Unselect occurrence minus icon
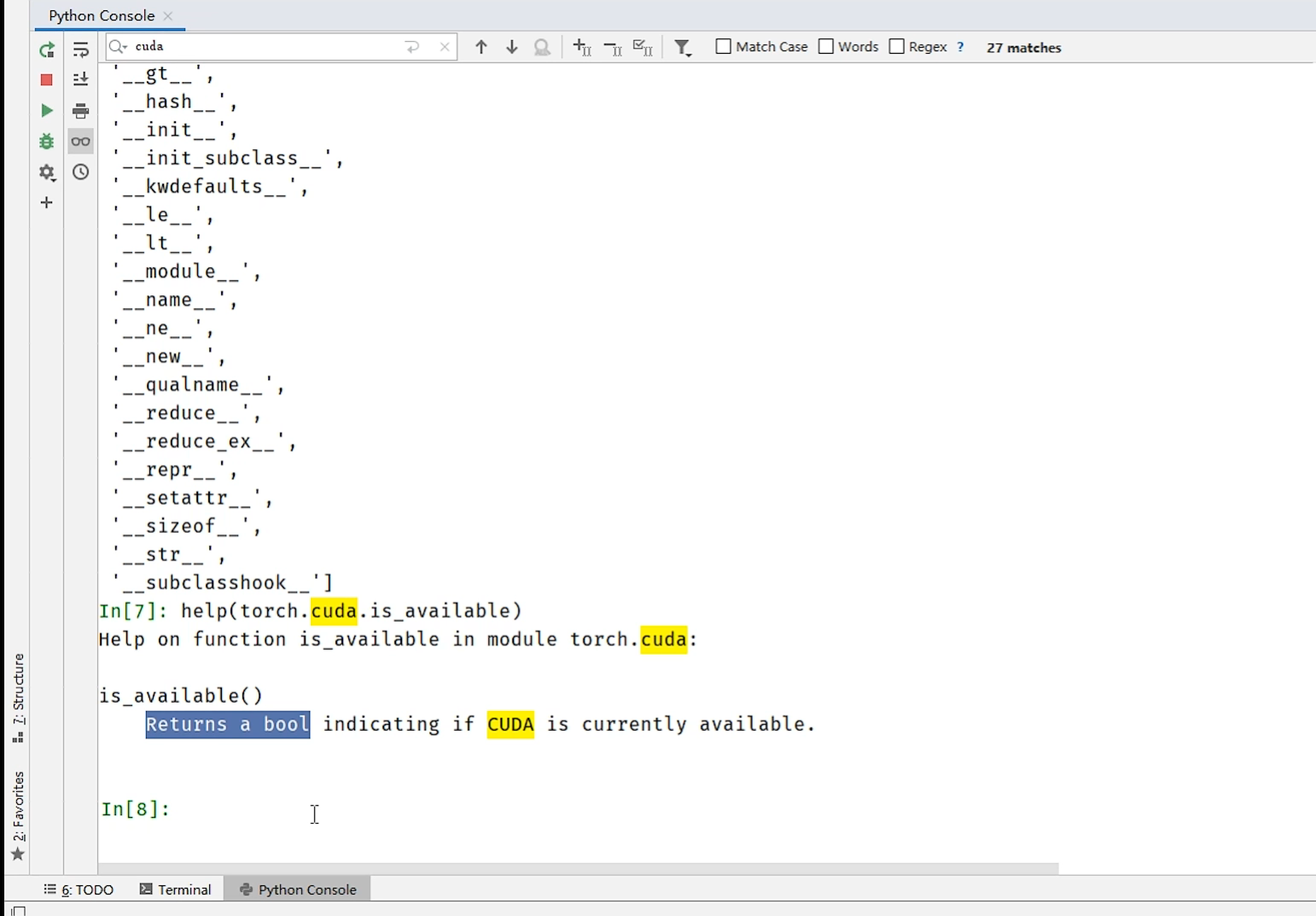The width and height of the screenshot is (1316, 916). click(x=613, y=47)
